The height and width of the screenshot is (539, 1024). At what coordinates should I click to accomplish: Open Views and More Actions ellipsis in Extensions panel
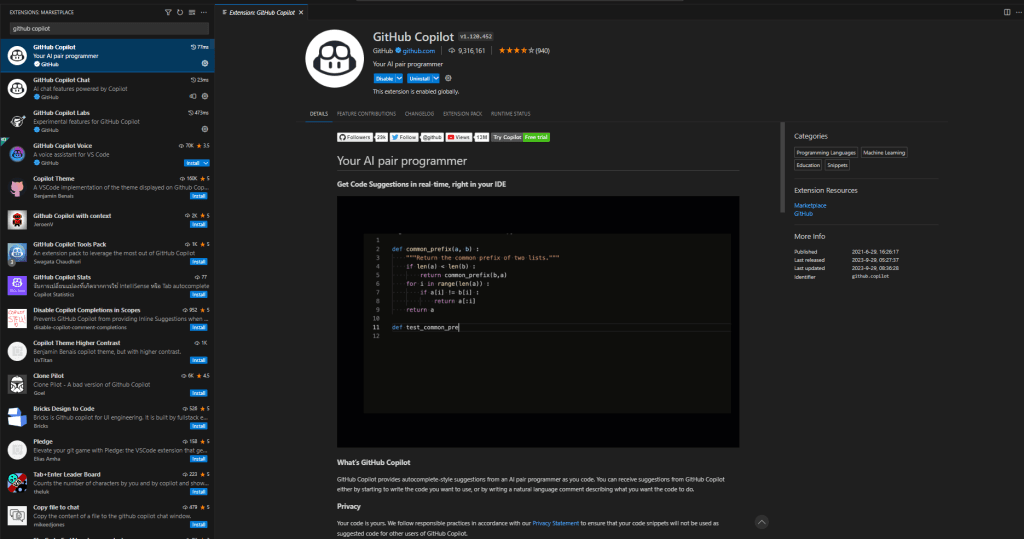pyautogui.click(x=204, y=12)
